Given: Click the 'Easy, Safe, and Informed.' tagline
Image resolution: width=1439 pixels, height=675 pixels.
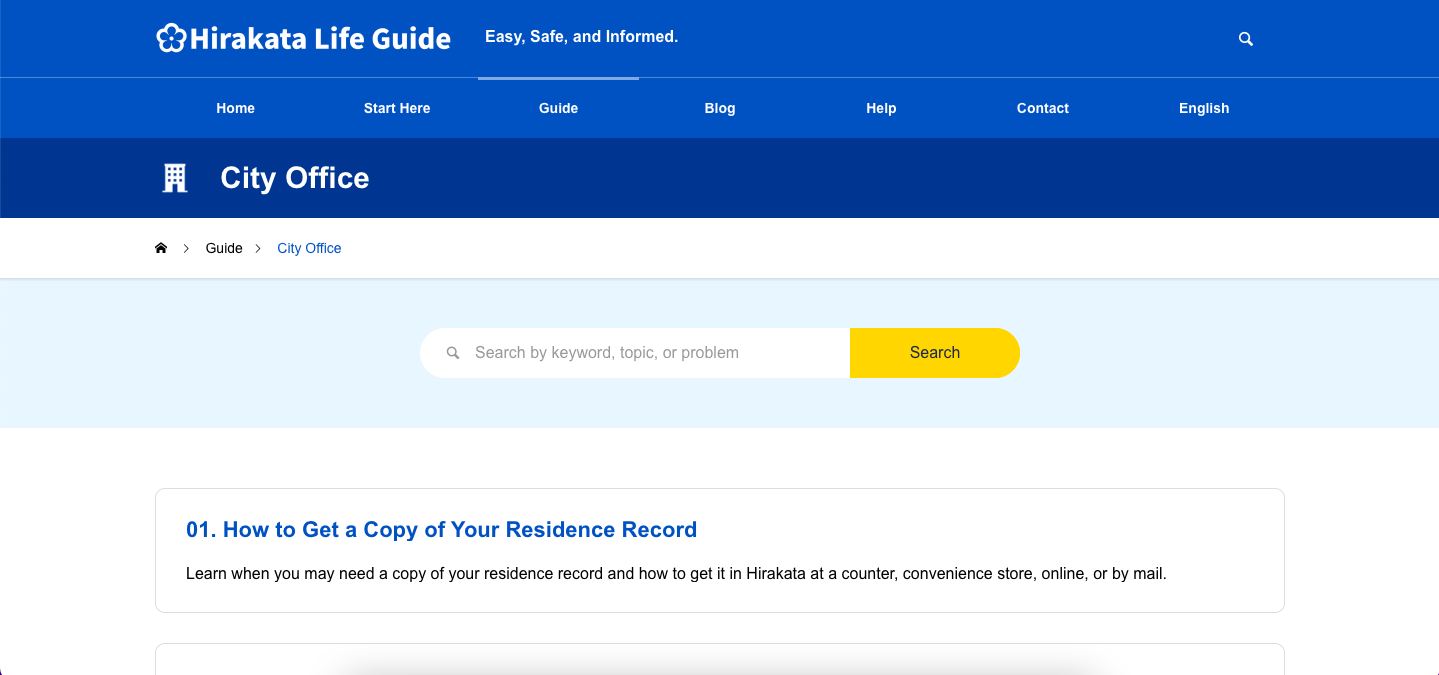Looking at the screenshot, I should click(581, 37).
